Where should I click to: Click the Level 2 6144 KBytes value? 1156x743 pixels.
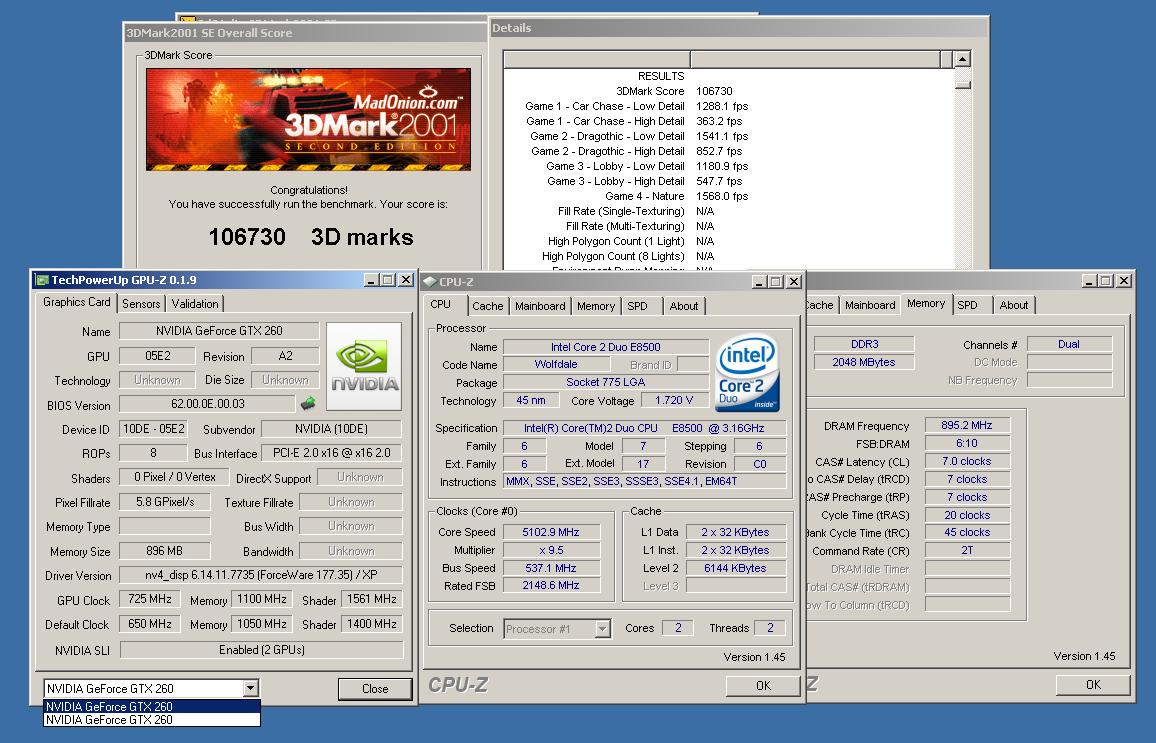coord(734,568)
